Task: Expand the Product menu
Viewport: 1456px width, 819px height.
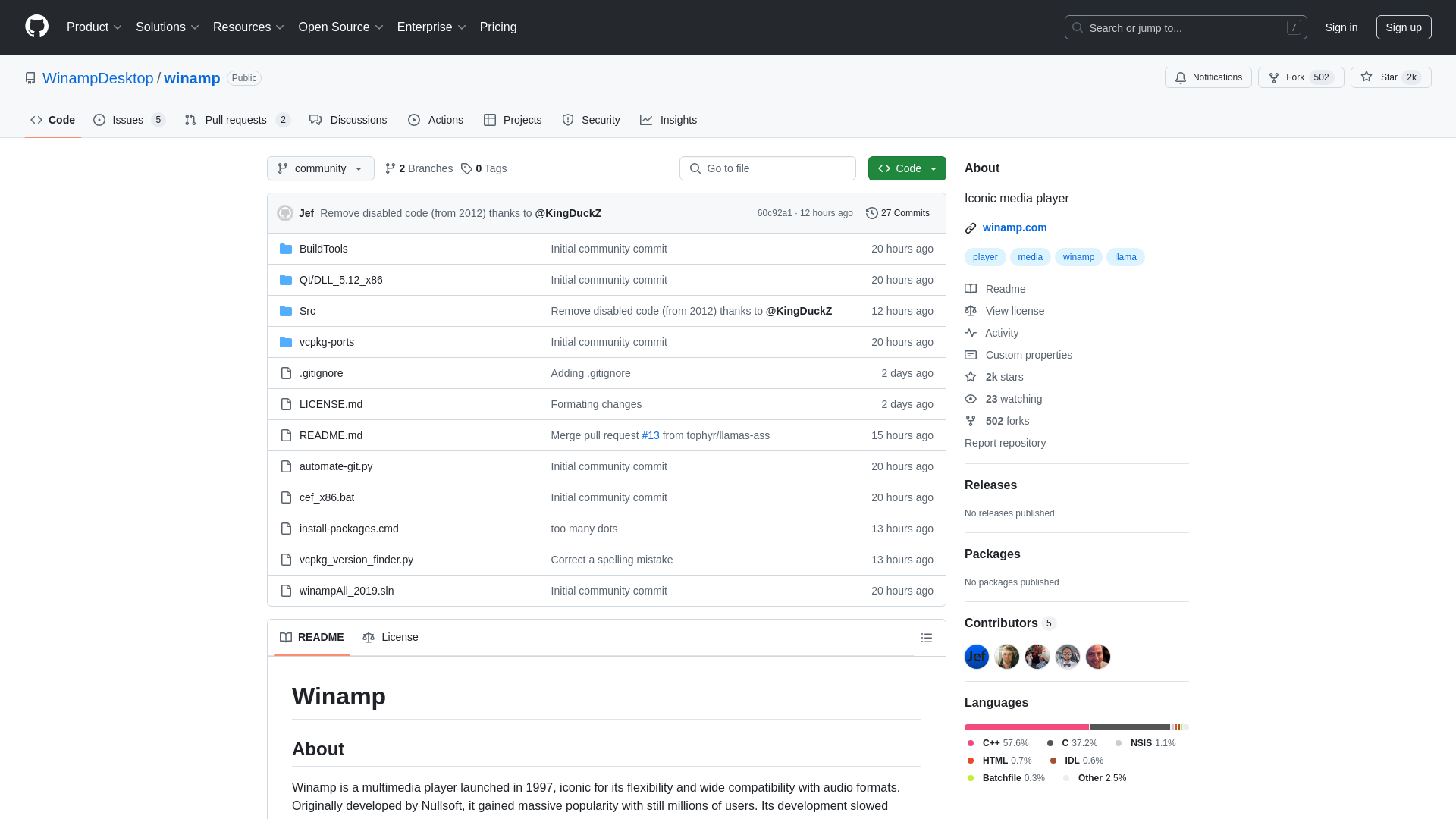Action: pyautogui.click(x=94, y=27)
